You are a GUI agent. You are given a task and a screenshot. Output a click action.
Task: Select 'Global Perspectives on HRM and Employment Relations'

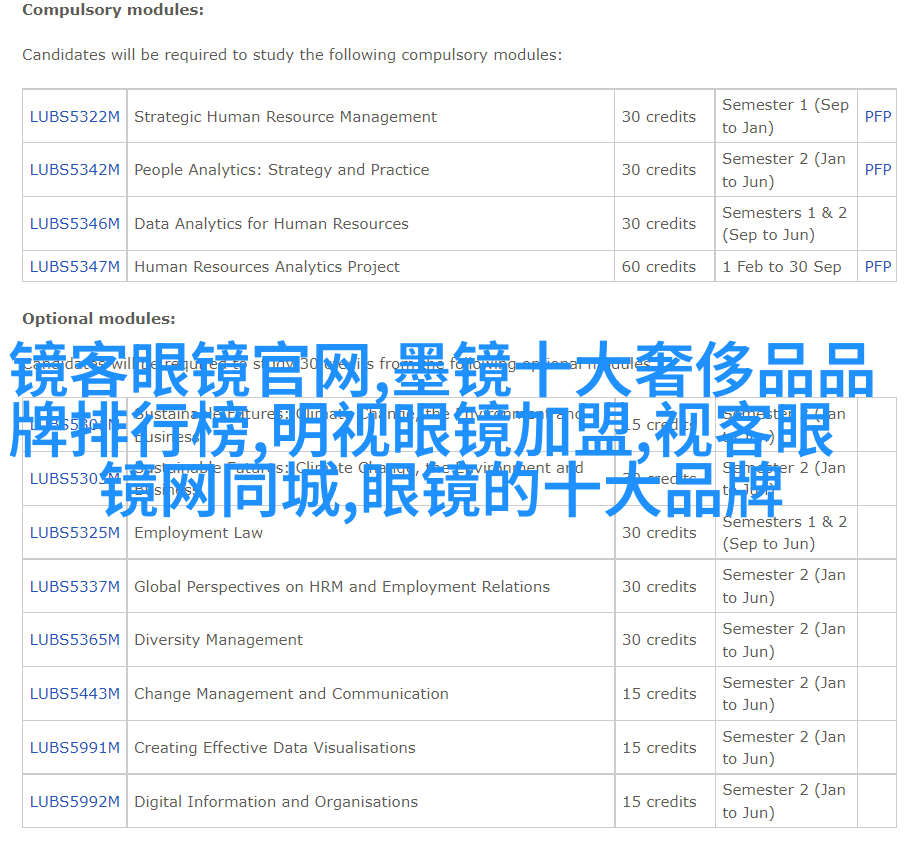pos(342,586)
